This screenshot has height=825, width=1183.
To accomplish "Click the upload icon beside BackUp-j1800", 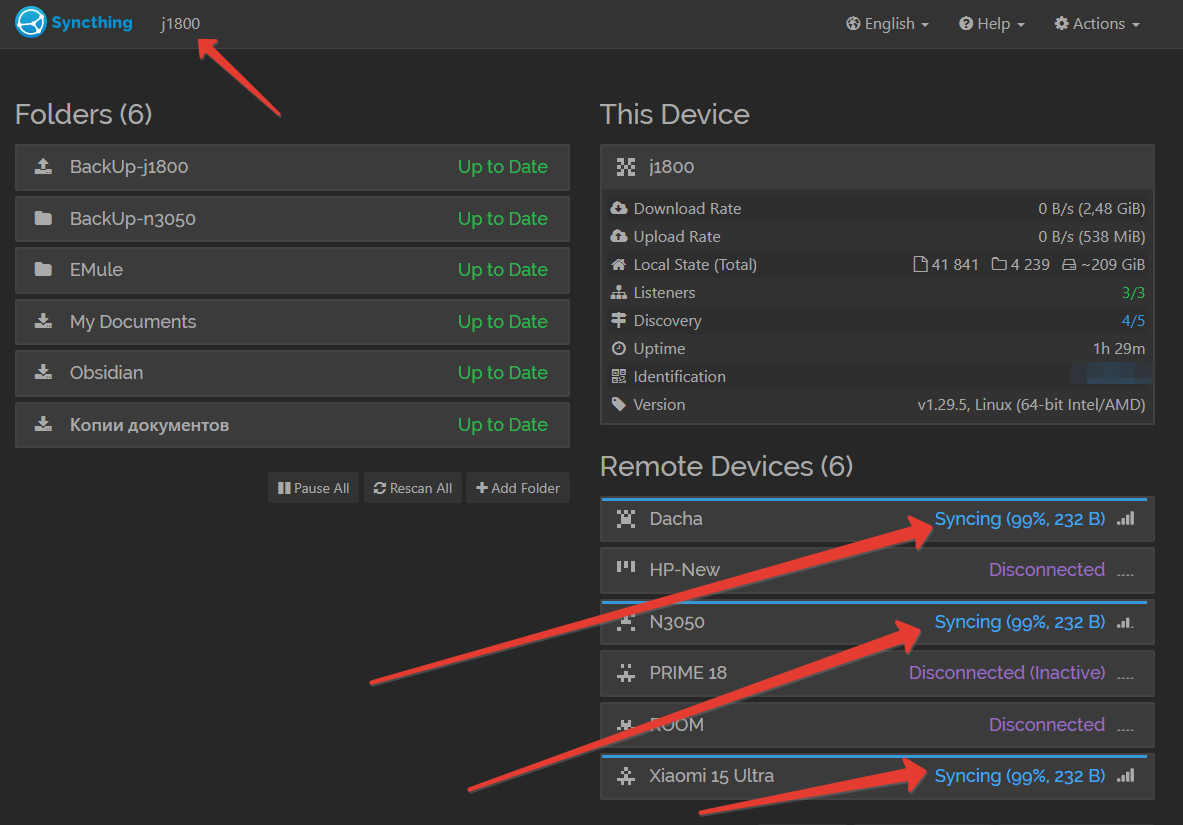I will (44, 166).
